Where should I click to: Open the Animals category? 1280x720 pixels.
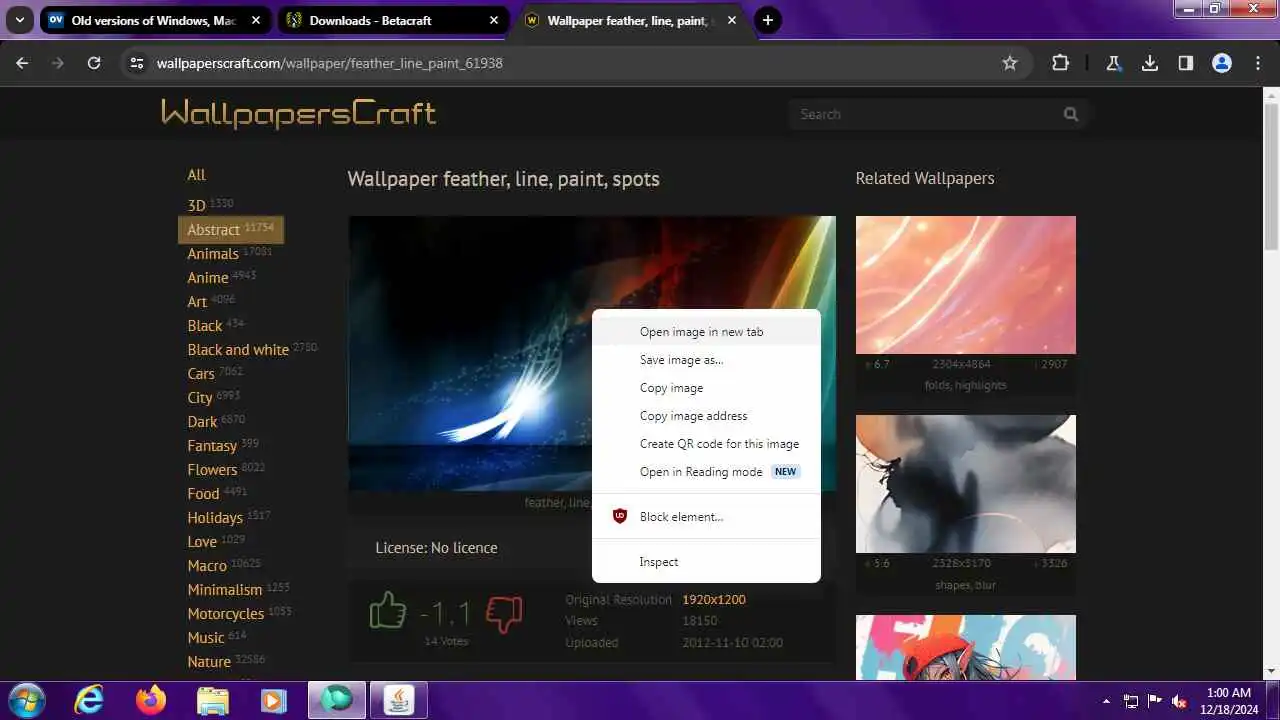tap(213, 254)
